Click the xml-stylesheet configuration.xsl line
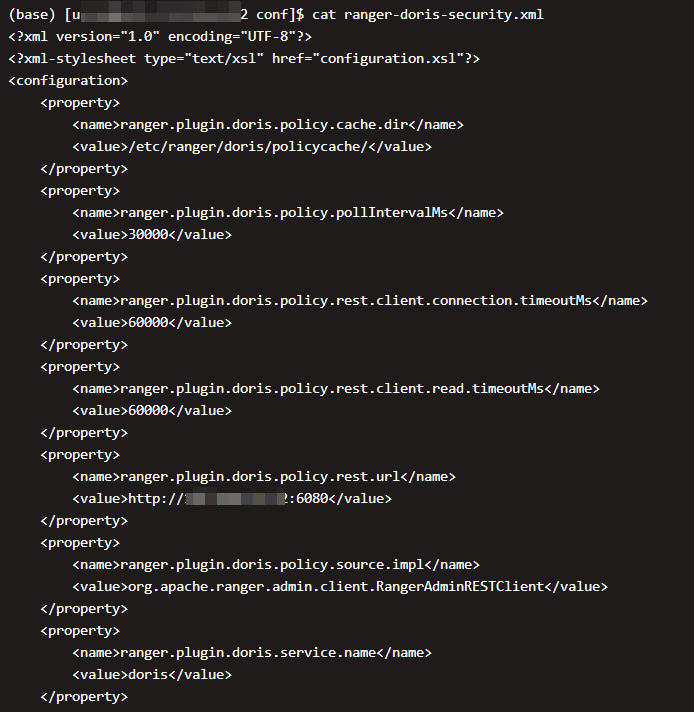 tap(244, 59)
